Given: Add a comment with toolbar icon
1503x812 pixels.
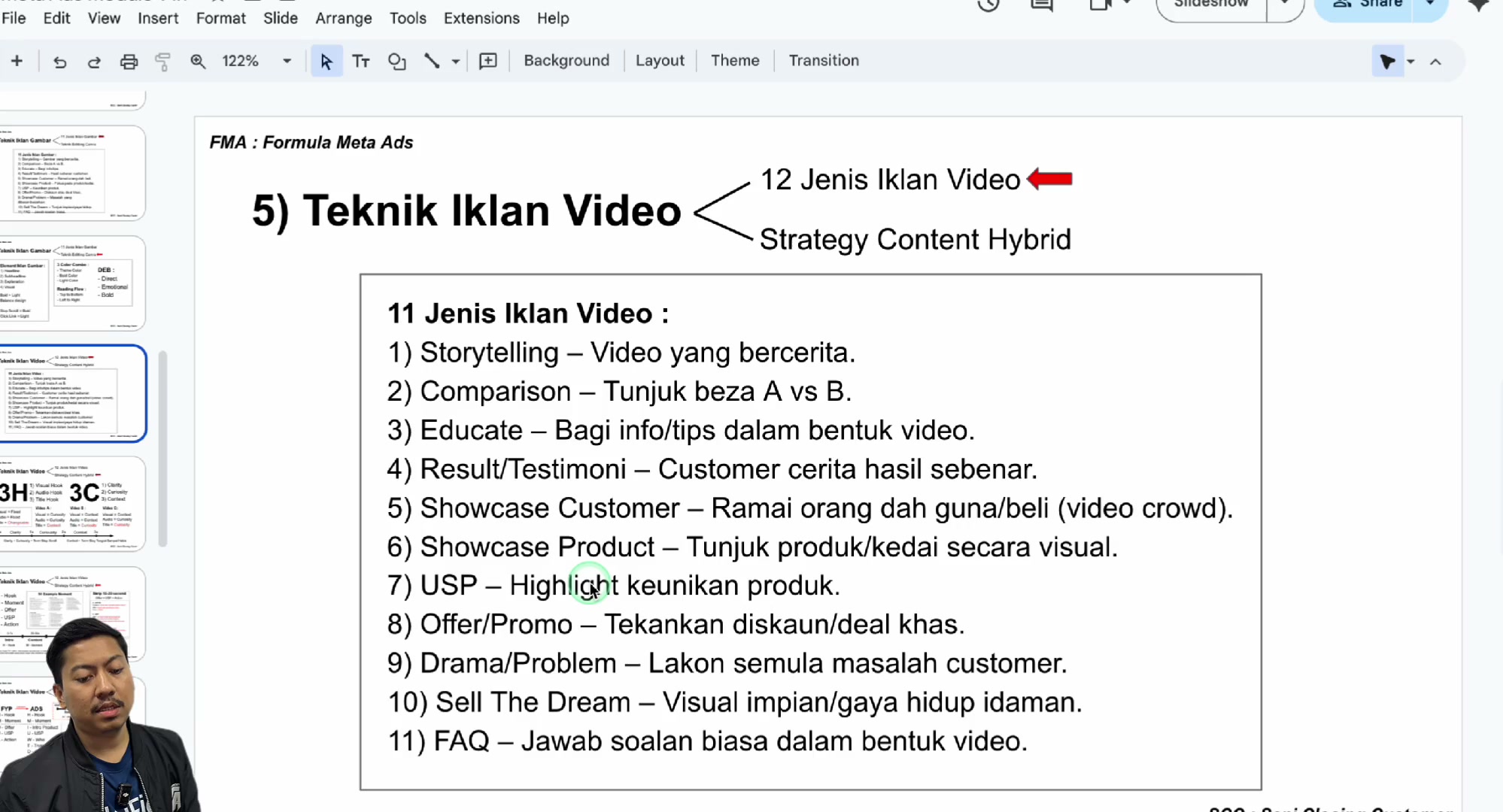Looking at the screenshot, I should pos(488,62).
